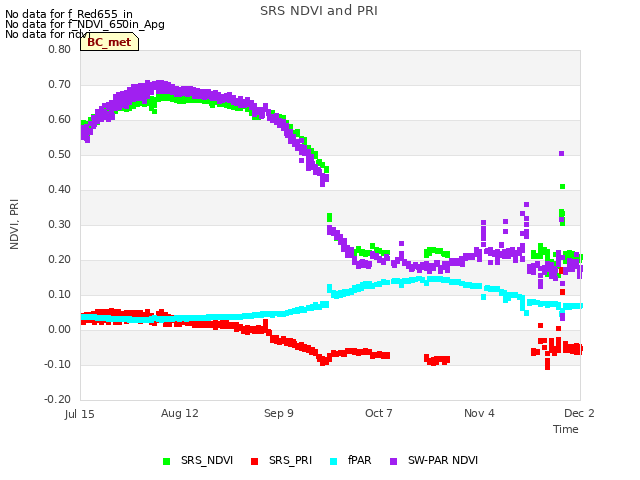The height and width of the screenshot is (480, 640).
Task: Click the -0.10 y-axis tick label
Action: coord(58,364)
